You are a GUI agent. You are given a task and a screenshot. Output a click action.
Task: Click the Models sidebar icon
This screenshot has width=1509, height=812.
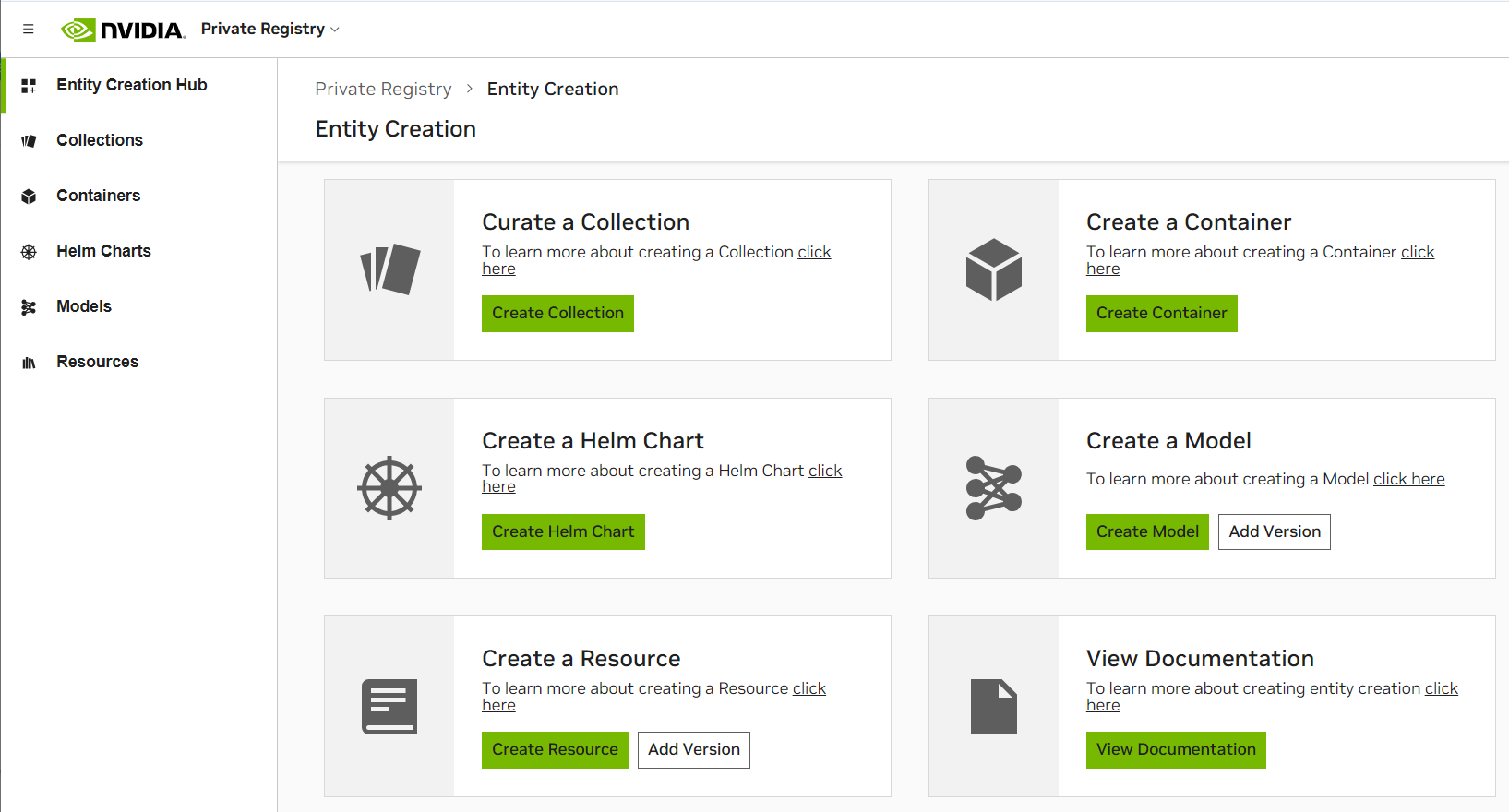[x=29, y=307]
